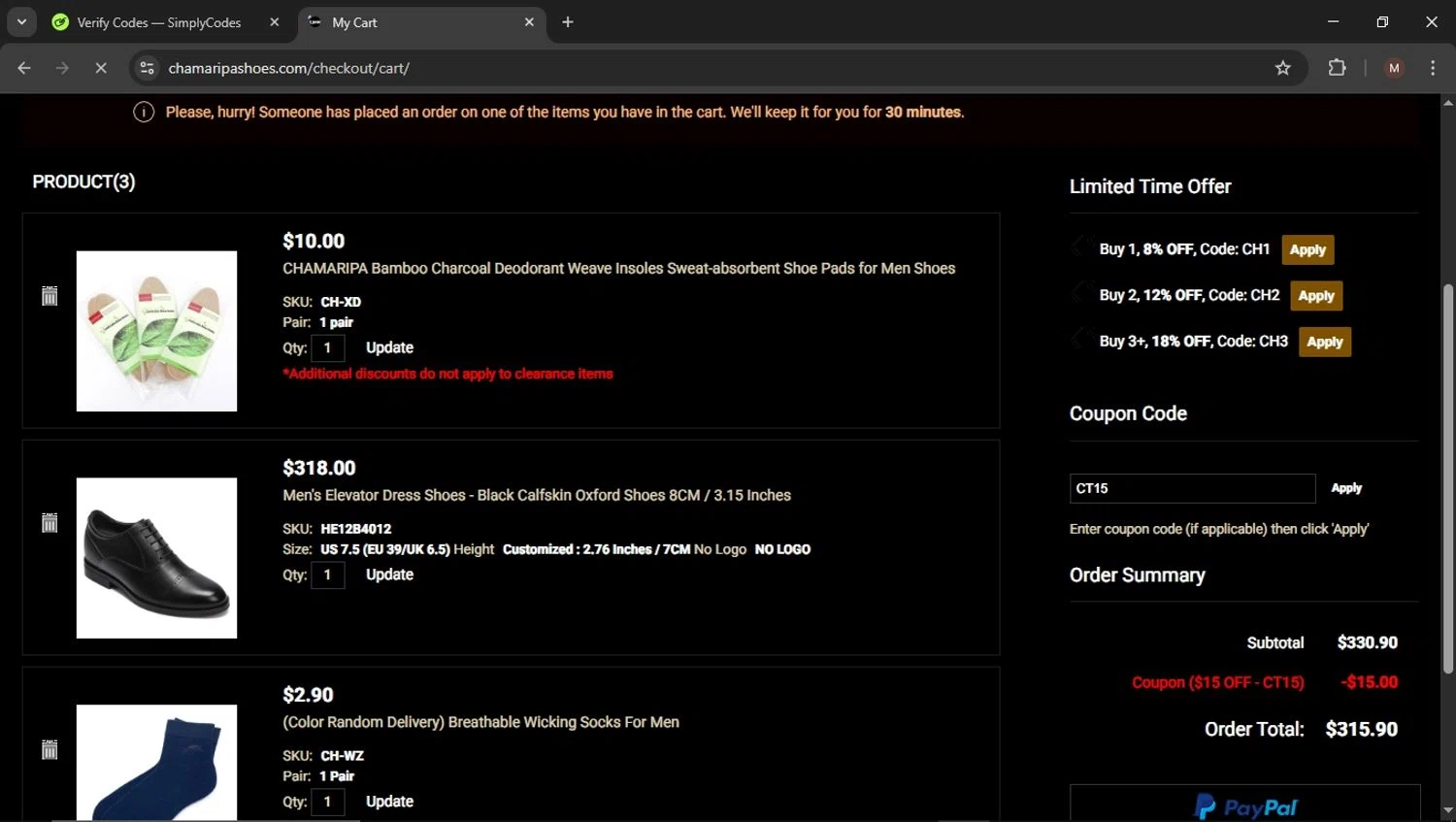Viewport: 1456px width, 822px height.
Task: Open the Chrome three-dot menu
Action: pyautogui.click(x=1433, y=68)
